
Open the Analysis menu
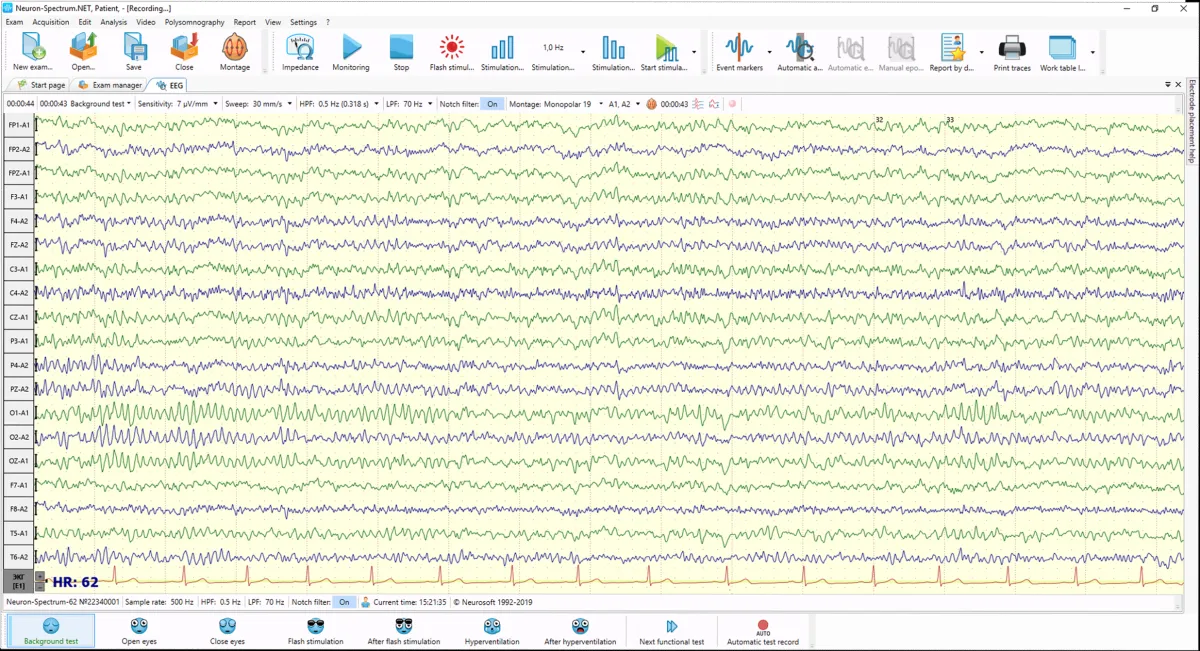pos(114,22)
